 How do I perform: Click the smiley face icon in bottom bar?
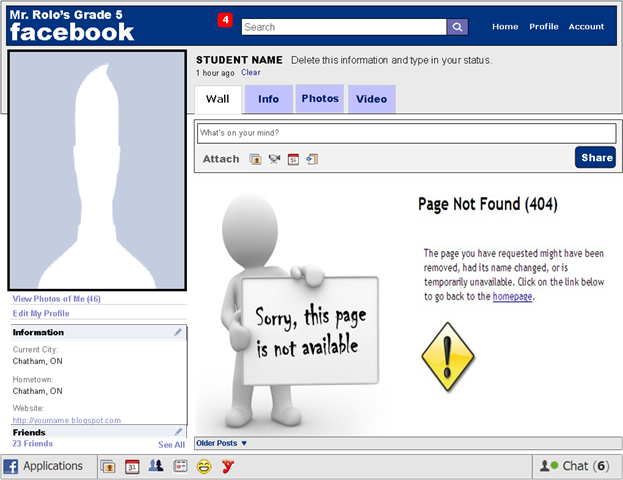coord(204,466)
